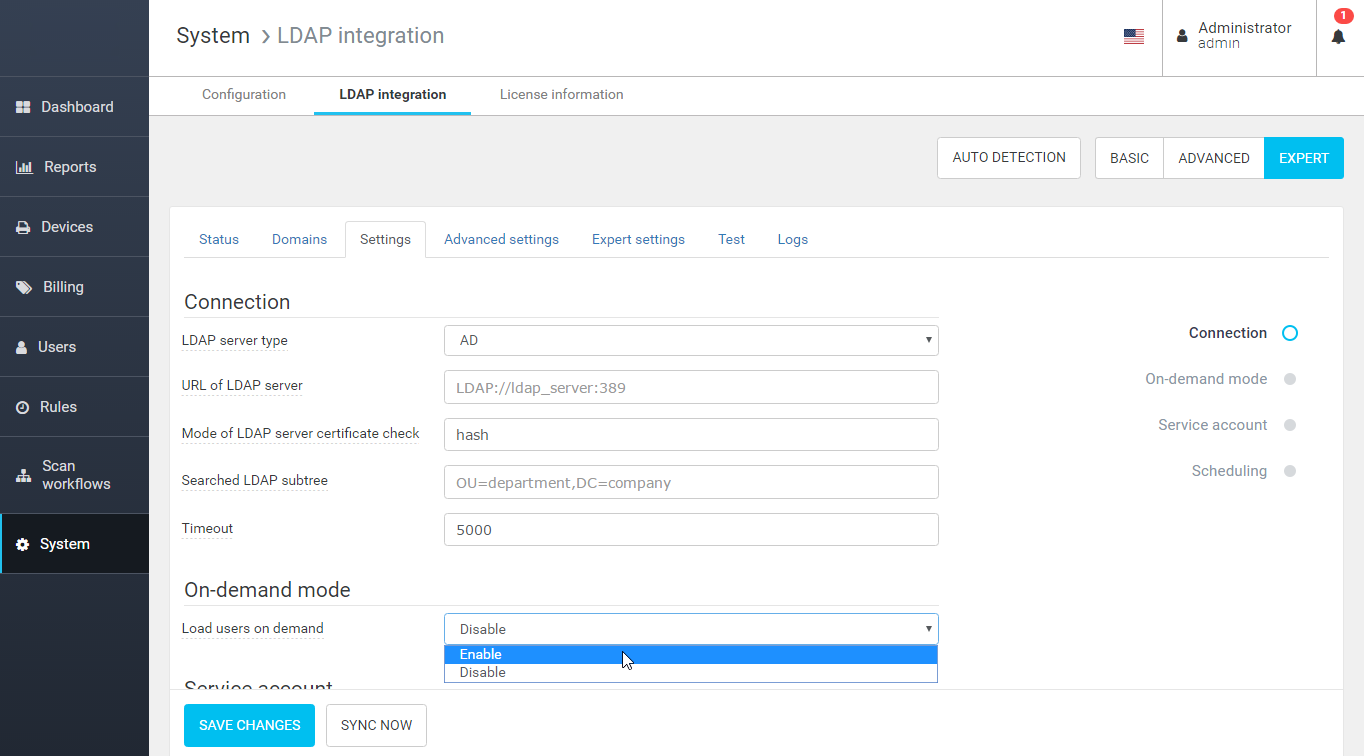This screenshot has height=756, width=1364.
Task: Switch to the License information tab
Action: 561,94
